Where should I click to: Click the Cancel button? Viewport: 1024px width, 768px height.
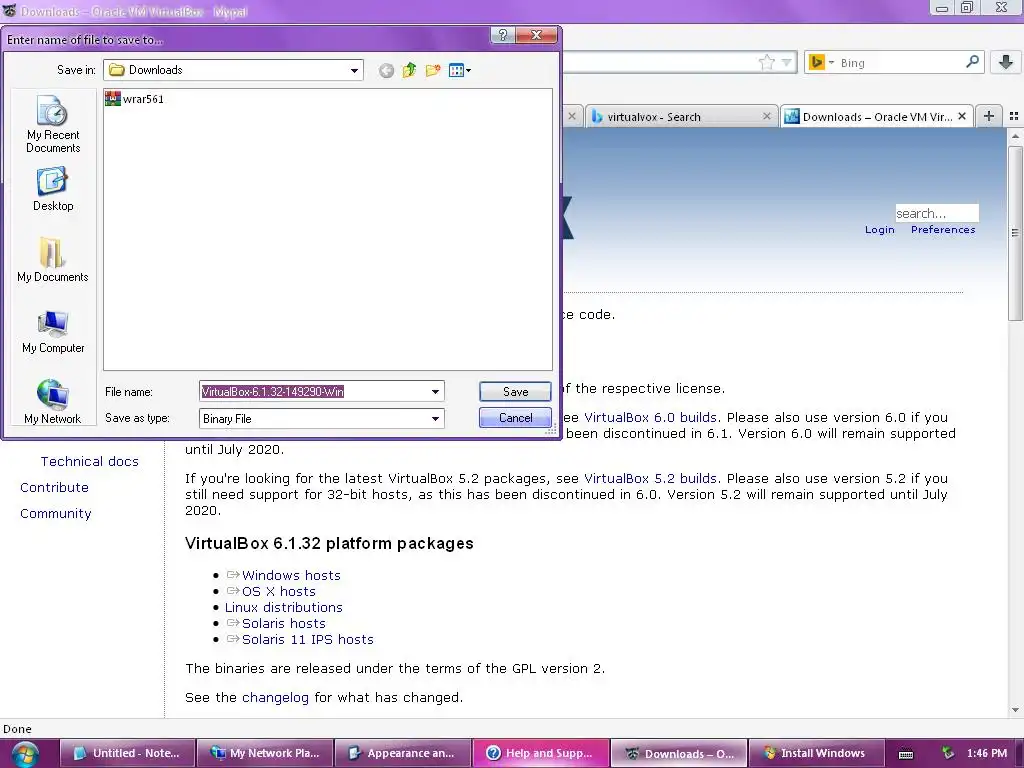pyautogui.click(x=515, y=418)
